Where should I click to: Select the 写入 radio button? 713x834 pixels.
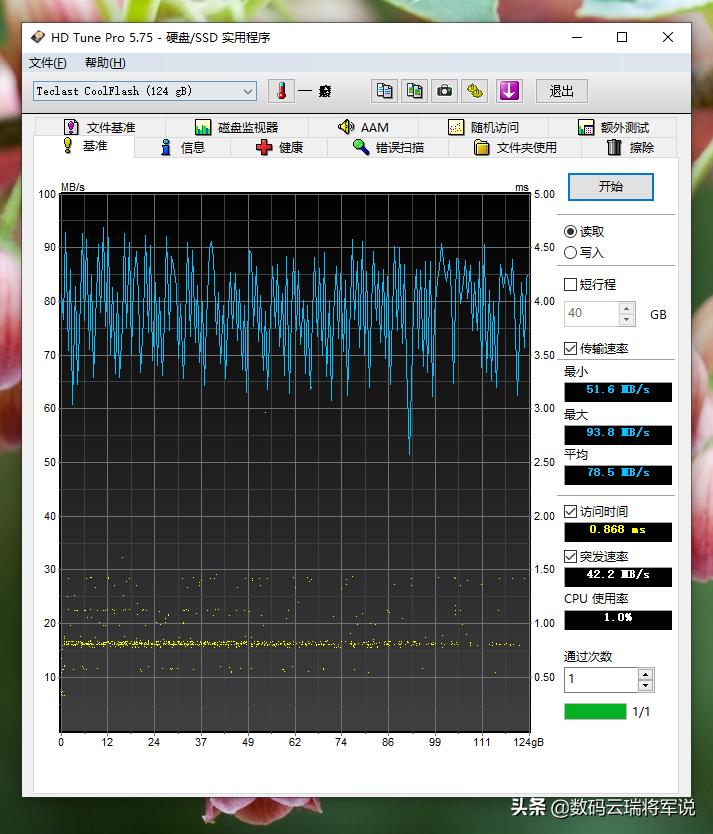tap(571, 253)
